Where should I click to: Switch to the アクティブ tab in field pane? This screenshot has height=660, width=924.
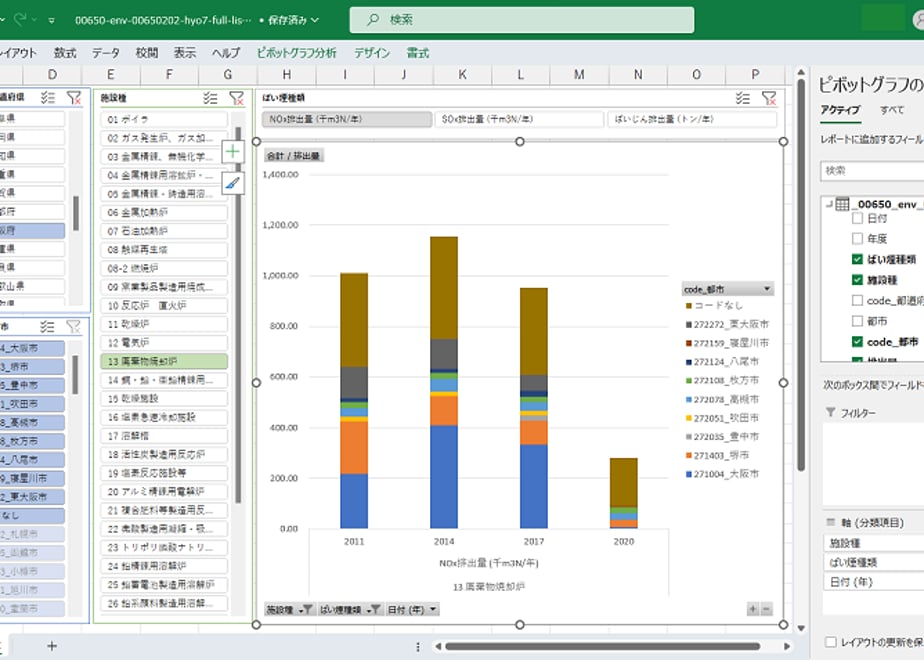tap(840, 110)
